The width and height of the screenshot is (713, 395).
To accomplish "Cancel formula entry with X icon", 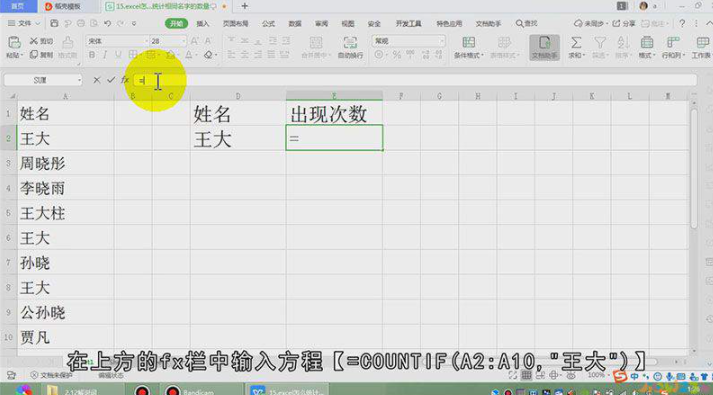I will pos(96,80).
